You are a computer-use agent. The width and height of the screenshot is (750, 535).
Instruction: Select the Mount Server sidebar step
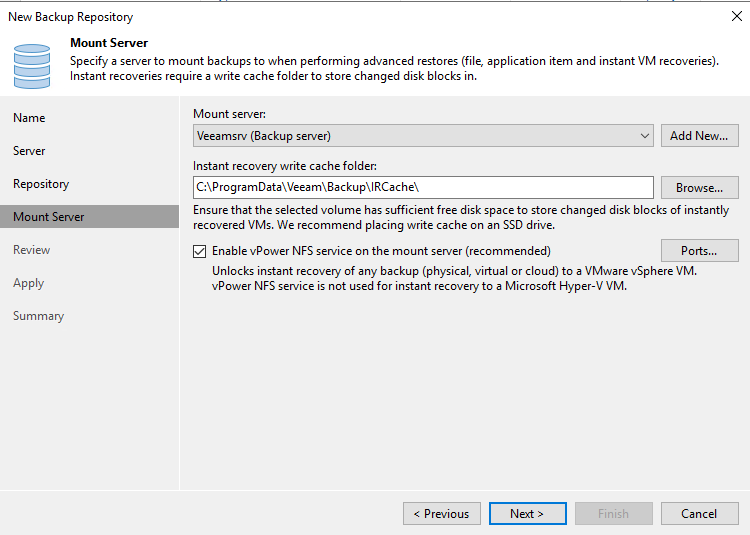49,217
